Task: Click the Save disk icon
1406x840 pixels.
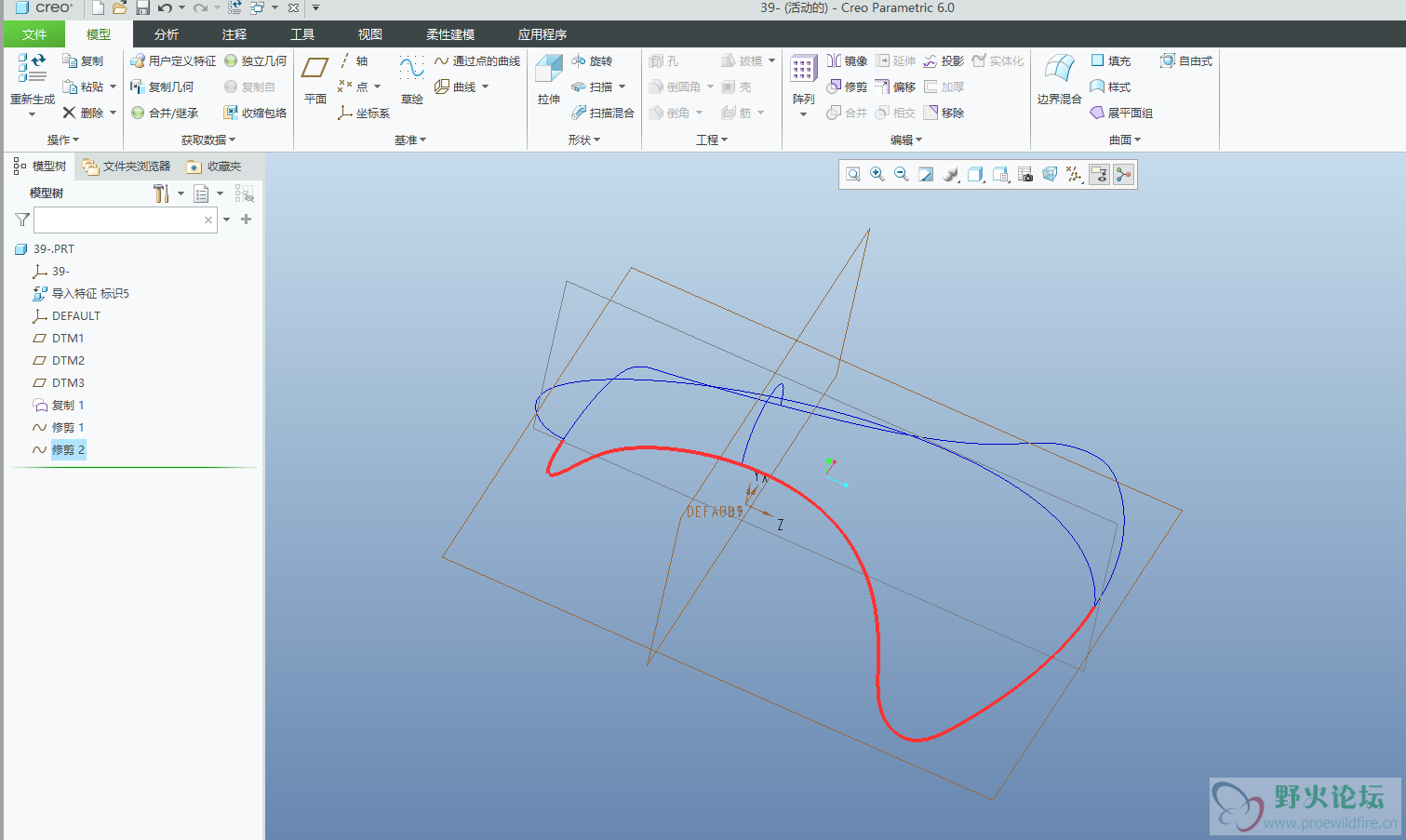Action: 142,7
